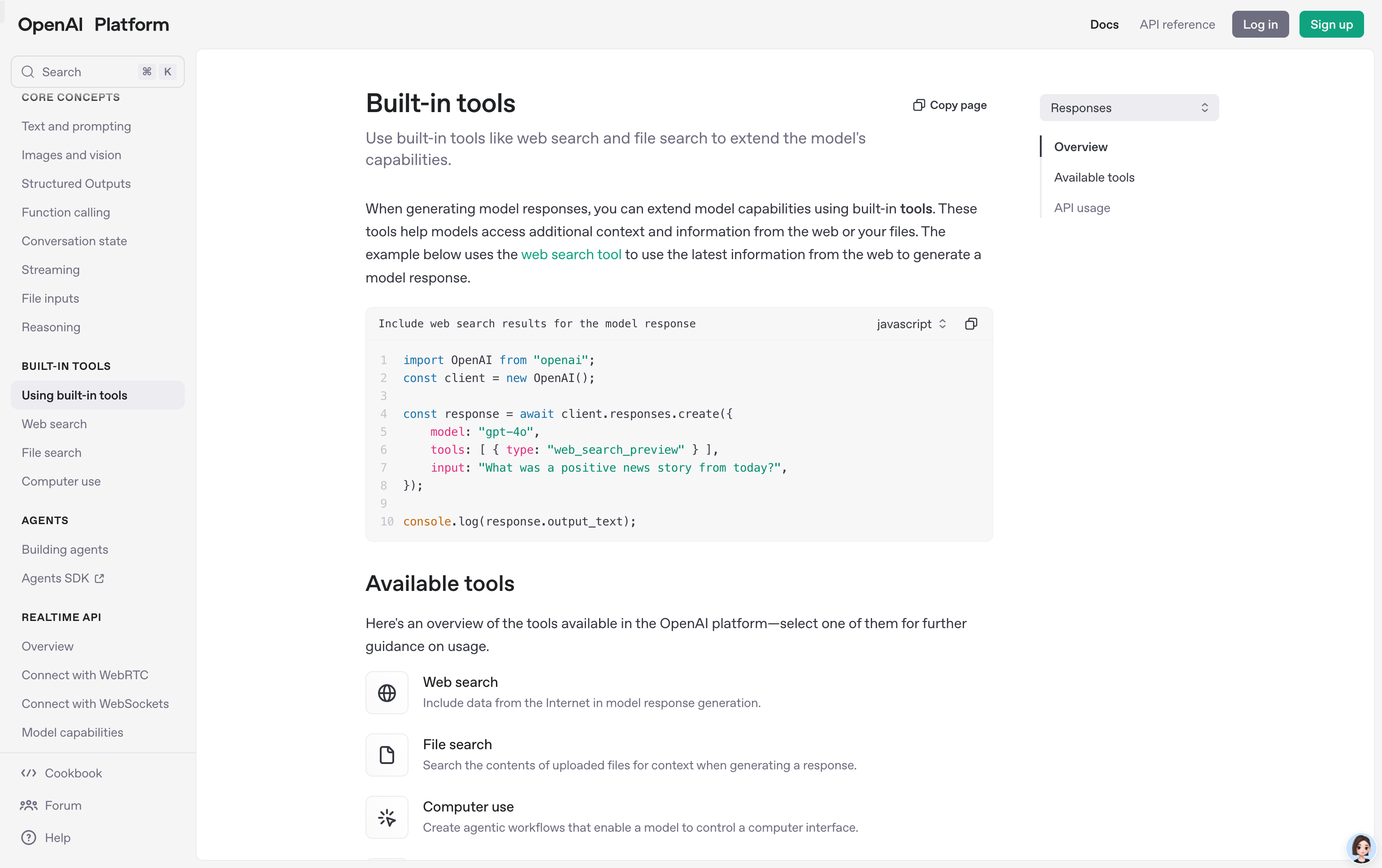
Task: Open Reasoning page in sidebar
Action: 51,327
